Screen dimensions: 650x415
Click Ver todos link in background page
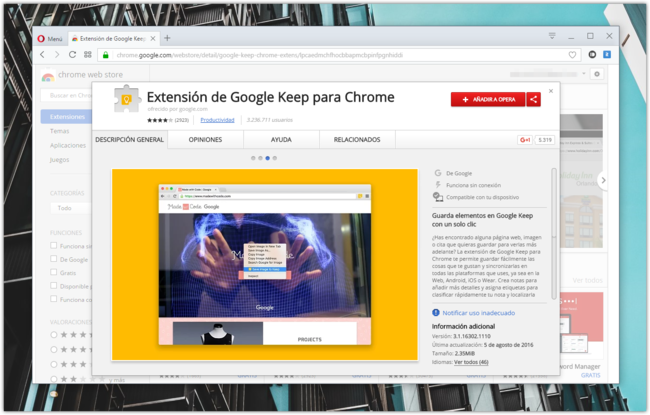tap(587, 280)
